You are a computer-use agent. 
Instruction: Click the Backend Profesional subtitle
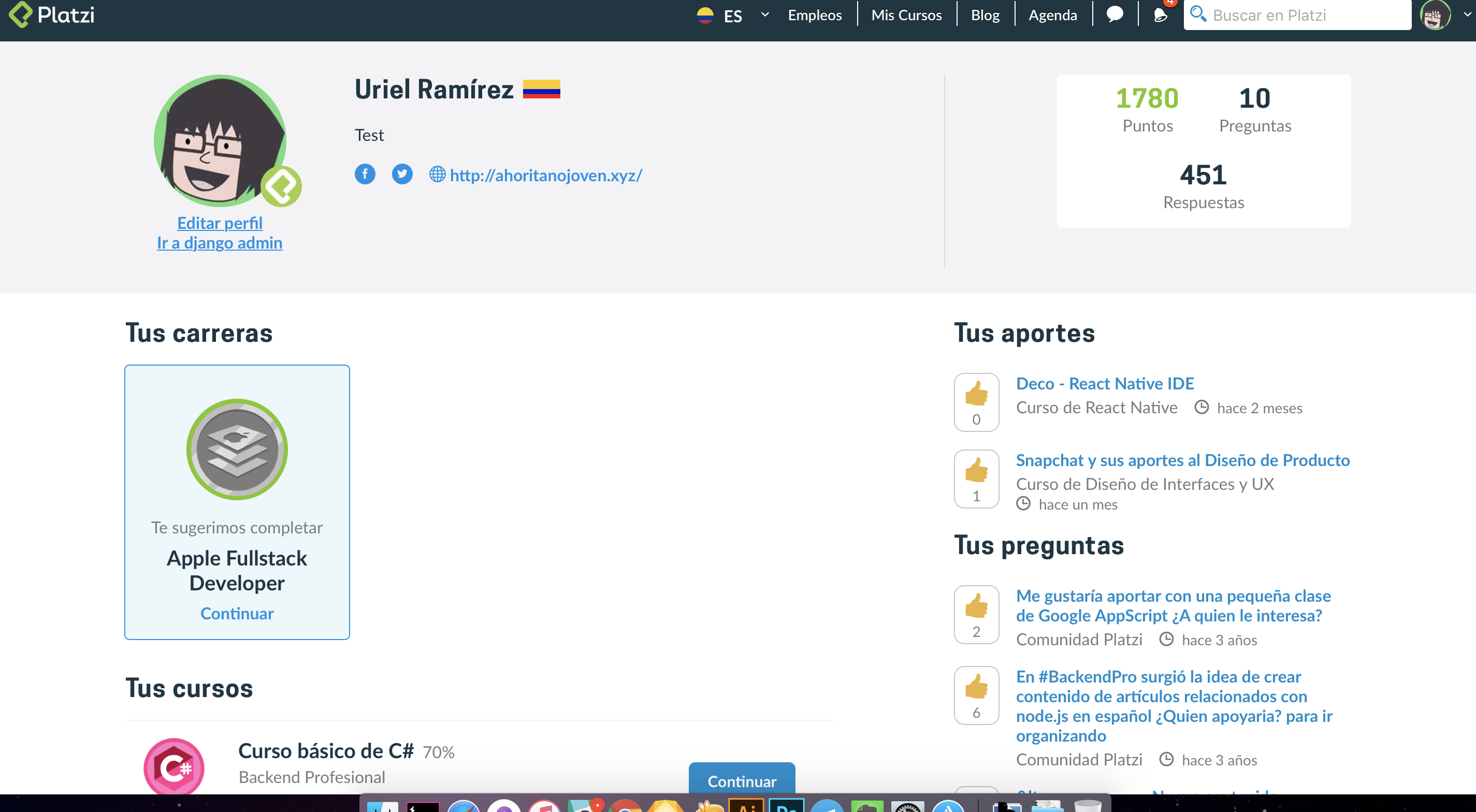coord(312,777)
